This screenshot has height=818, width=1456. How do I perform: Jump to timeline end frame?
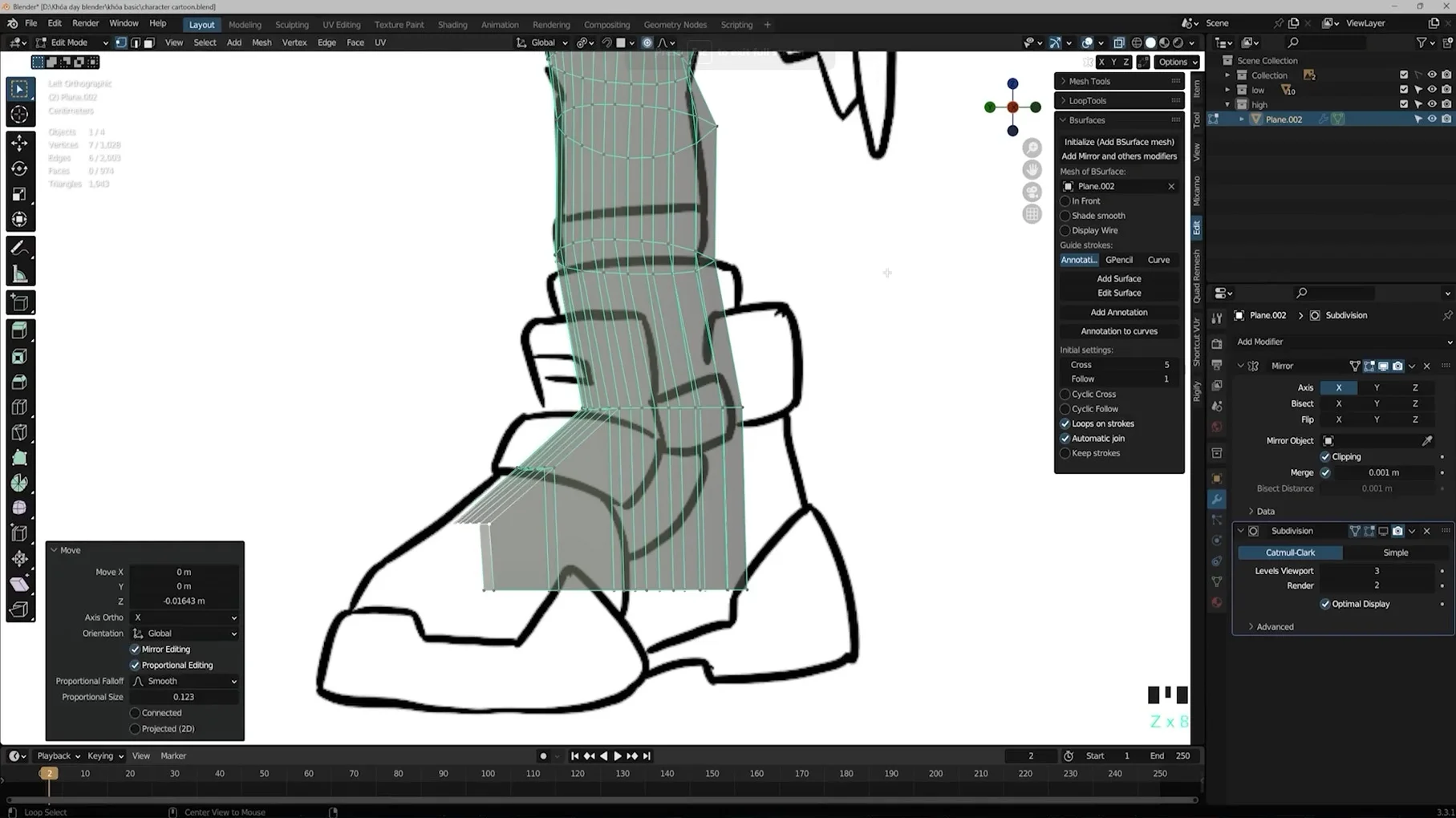[x=647, y=756]
